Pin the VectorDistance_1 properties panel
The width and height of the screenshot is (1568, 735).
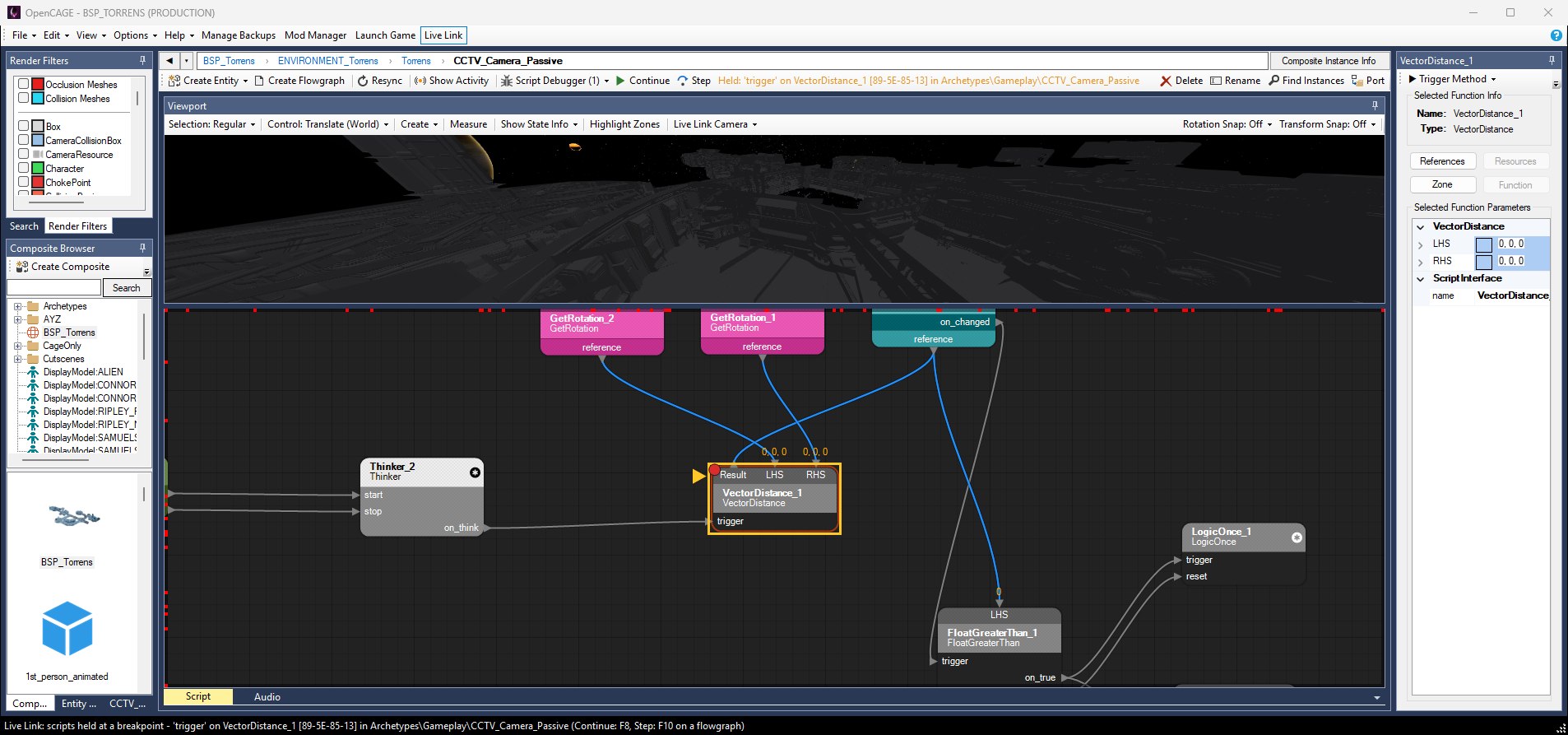click(1552, 61)
